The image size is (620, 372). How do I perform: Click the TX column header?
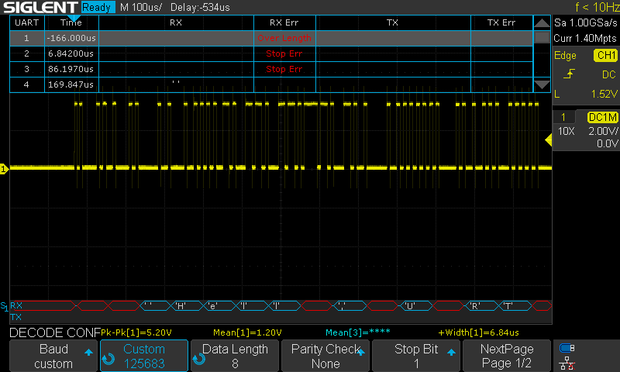pyautogui.click(x=393, y=23)
